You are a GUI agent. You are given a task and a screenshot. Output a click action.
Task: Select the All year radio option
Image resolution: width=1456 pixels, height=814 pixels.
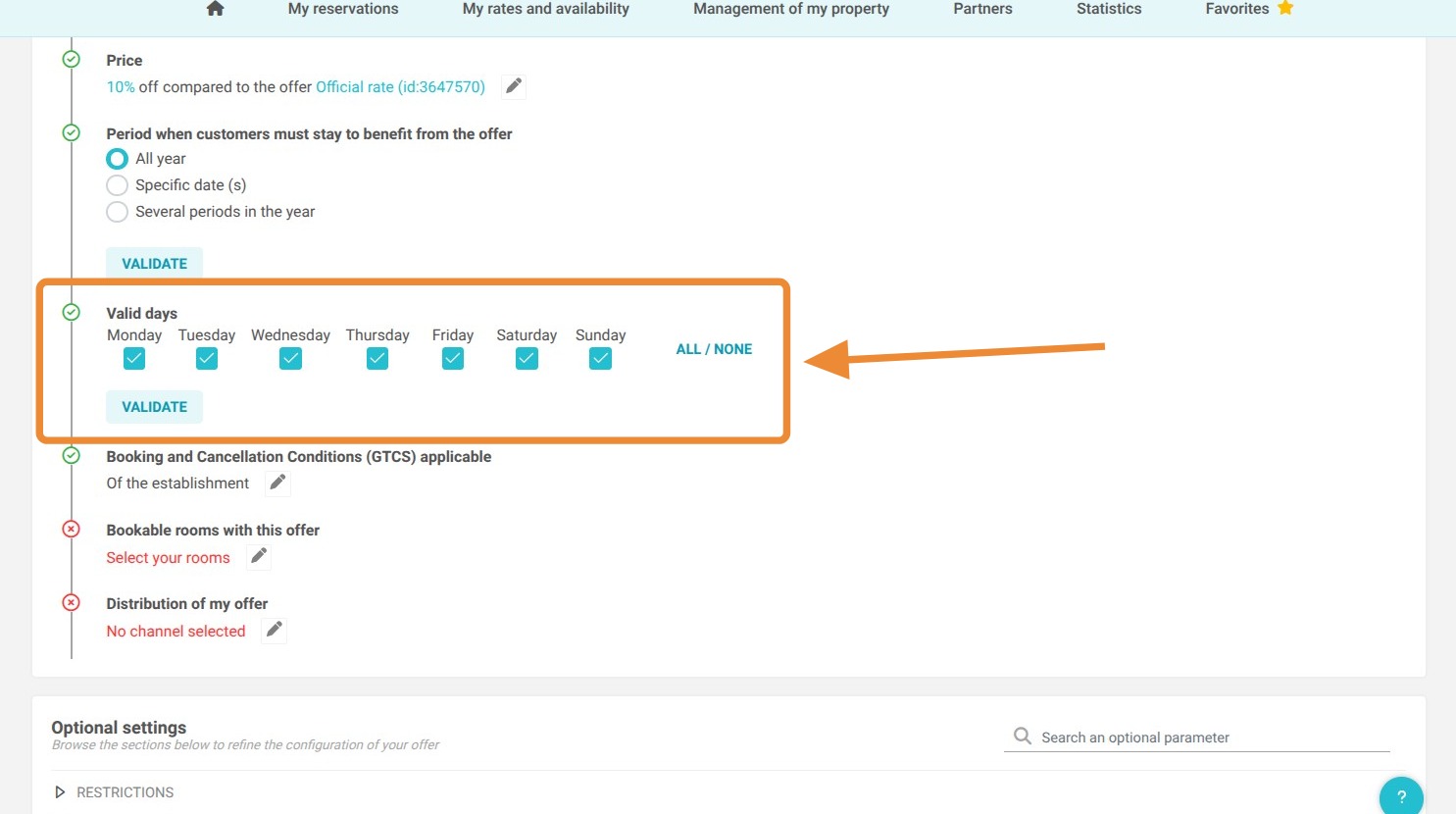click(x=117, y=159)
